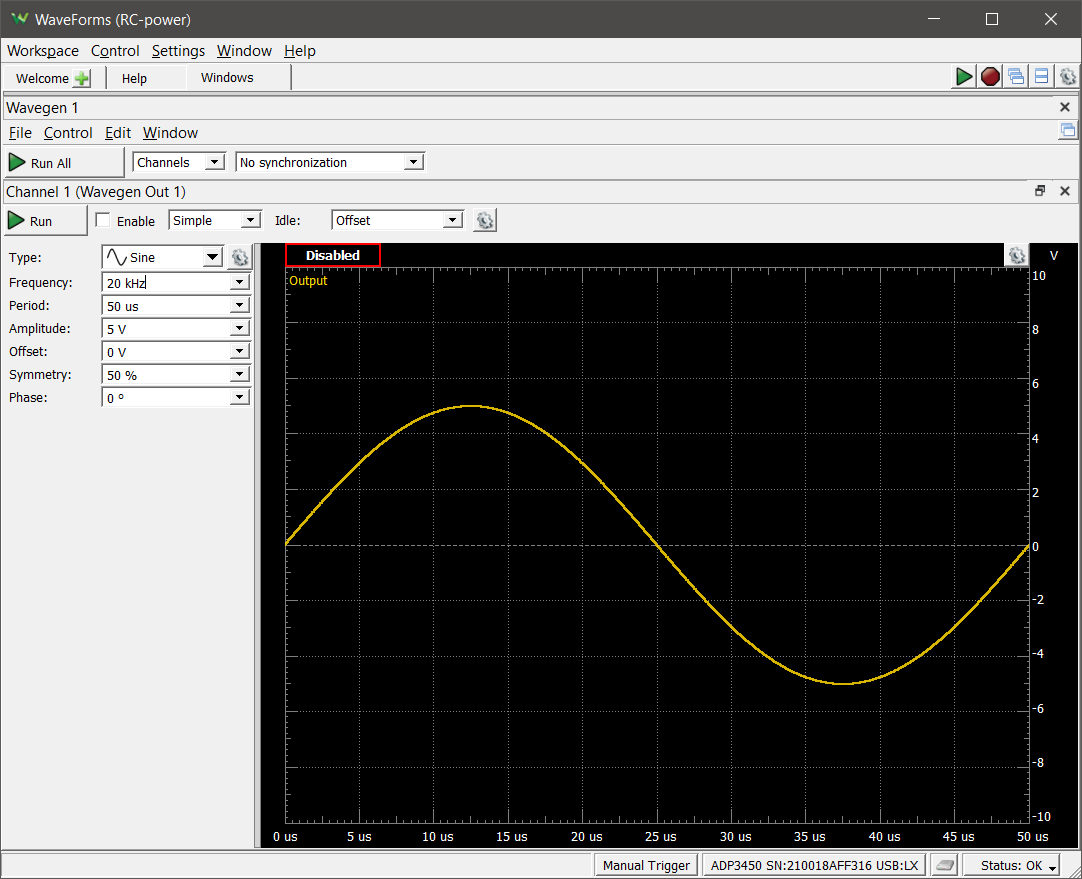Click the Offset value input field

[166, 351]
